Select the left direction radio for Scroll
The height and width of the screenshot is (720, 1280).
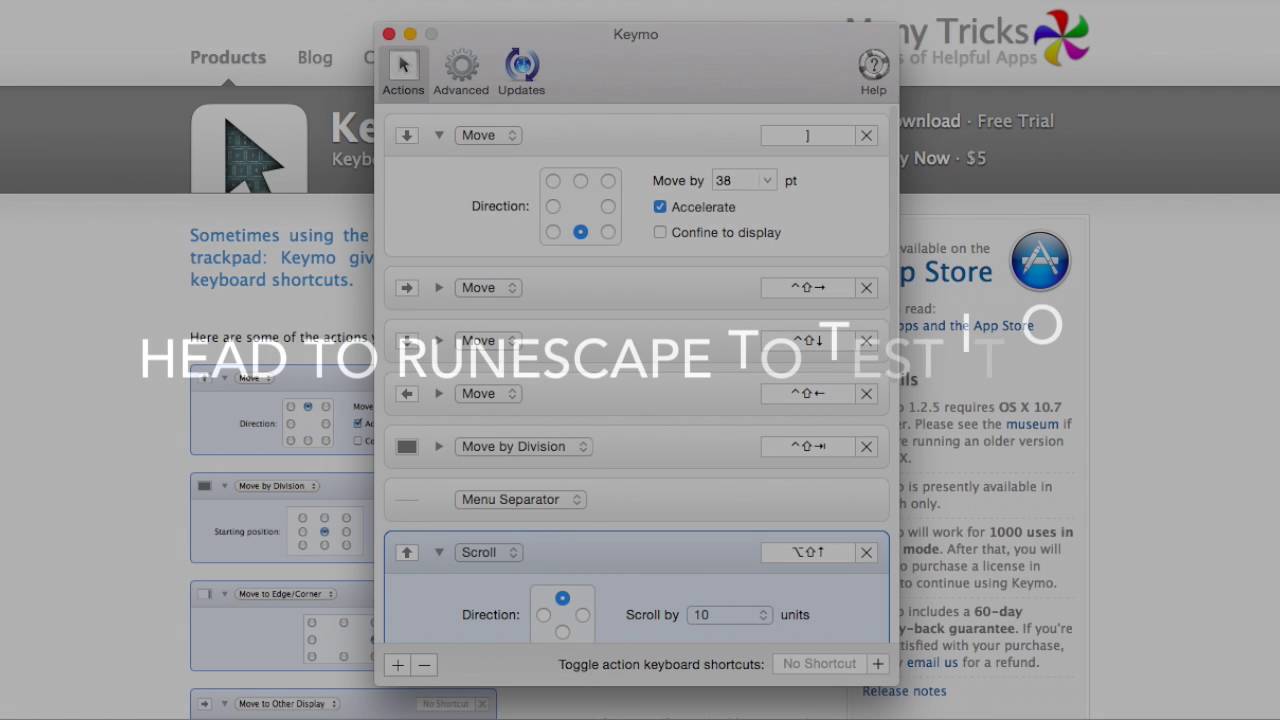(x=543, y=615)
